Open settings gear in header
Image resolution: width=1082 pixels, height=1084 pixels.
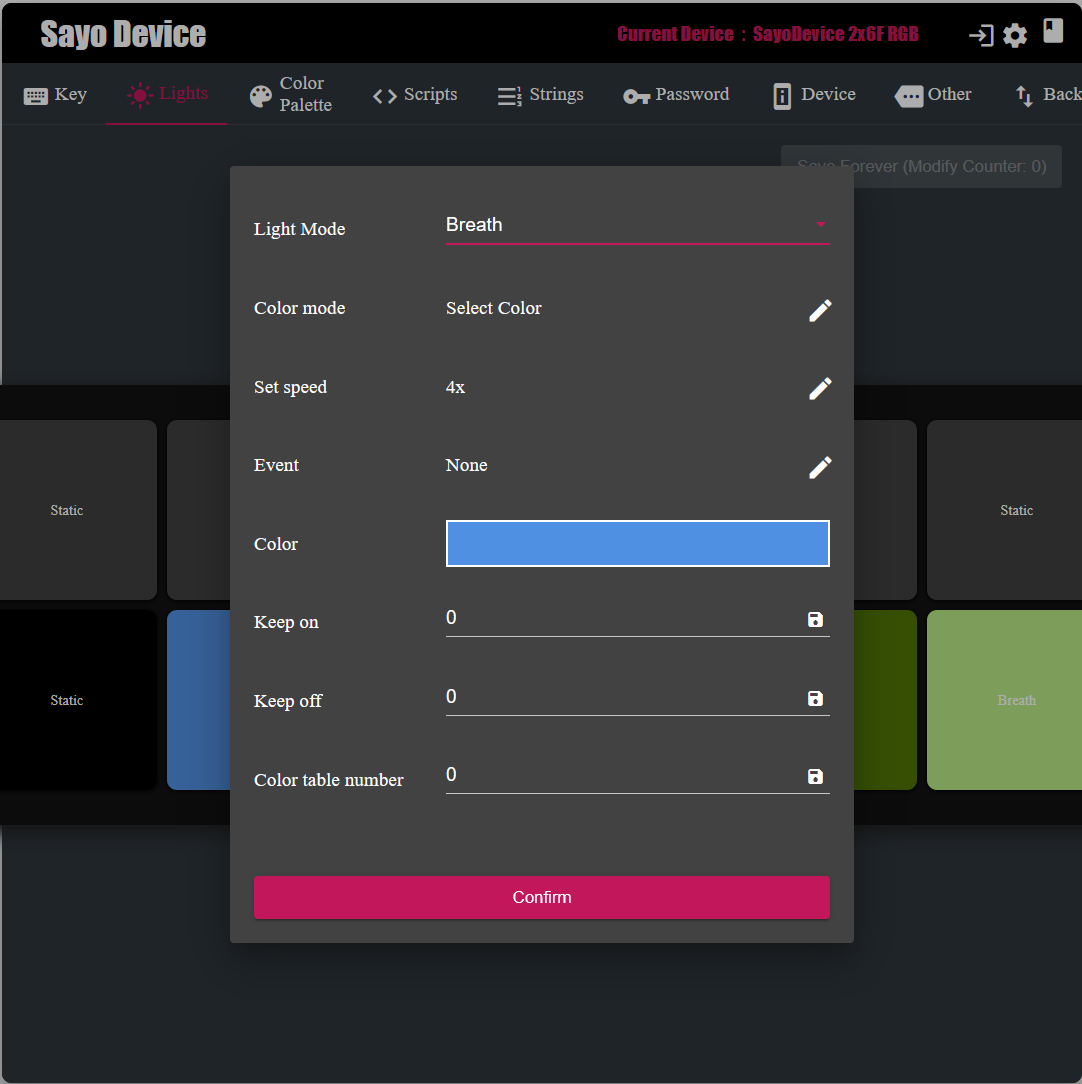1015,35
